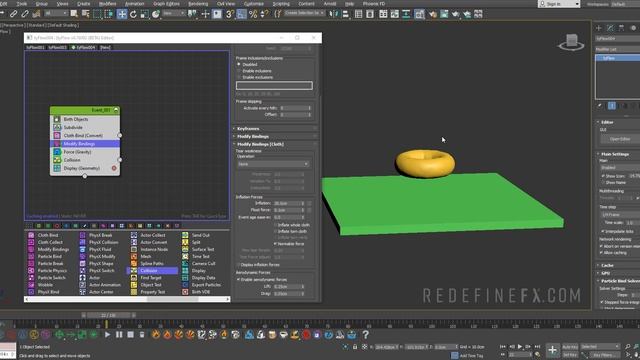The width and height of the screenshot is (640, 360).
Task: Collapse the Modify Bindings [Cloth] rollout
Action: 275,144
